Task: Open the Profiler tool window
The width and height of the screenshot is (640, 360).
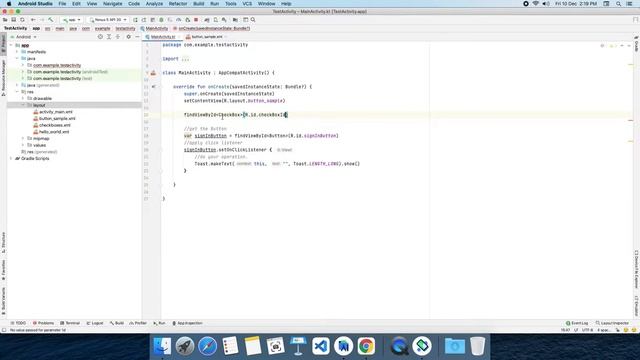Action: pyautogui.click(x=138, y=323)
